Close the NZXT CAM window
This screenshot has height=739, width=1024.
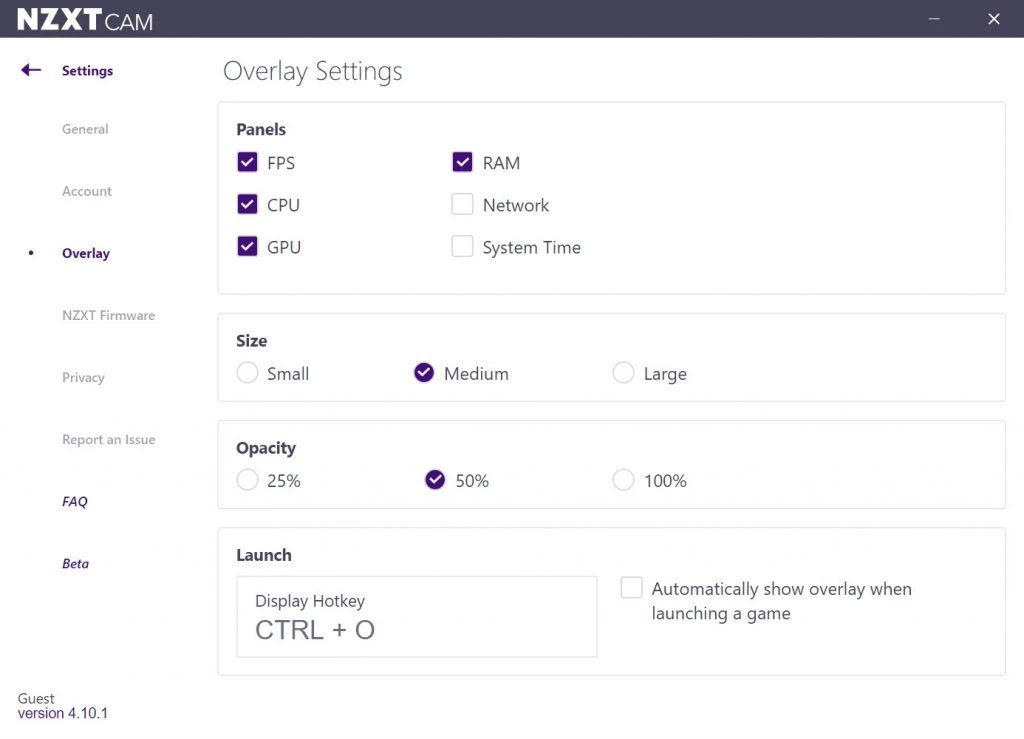[x=993, y=19]
